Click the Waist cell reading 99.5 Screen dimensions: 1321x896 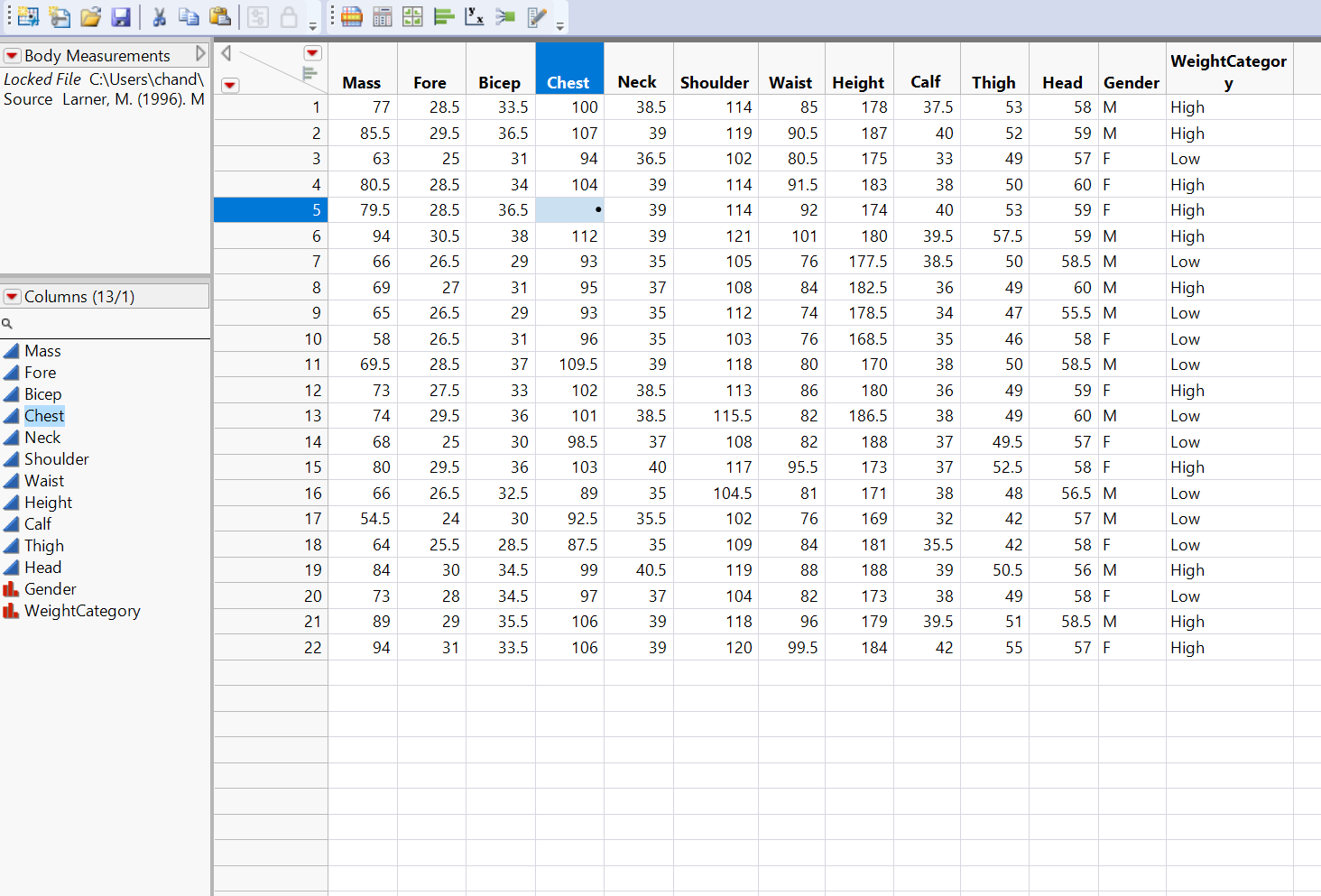click(x=791, y=648)
